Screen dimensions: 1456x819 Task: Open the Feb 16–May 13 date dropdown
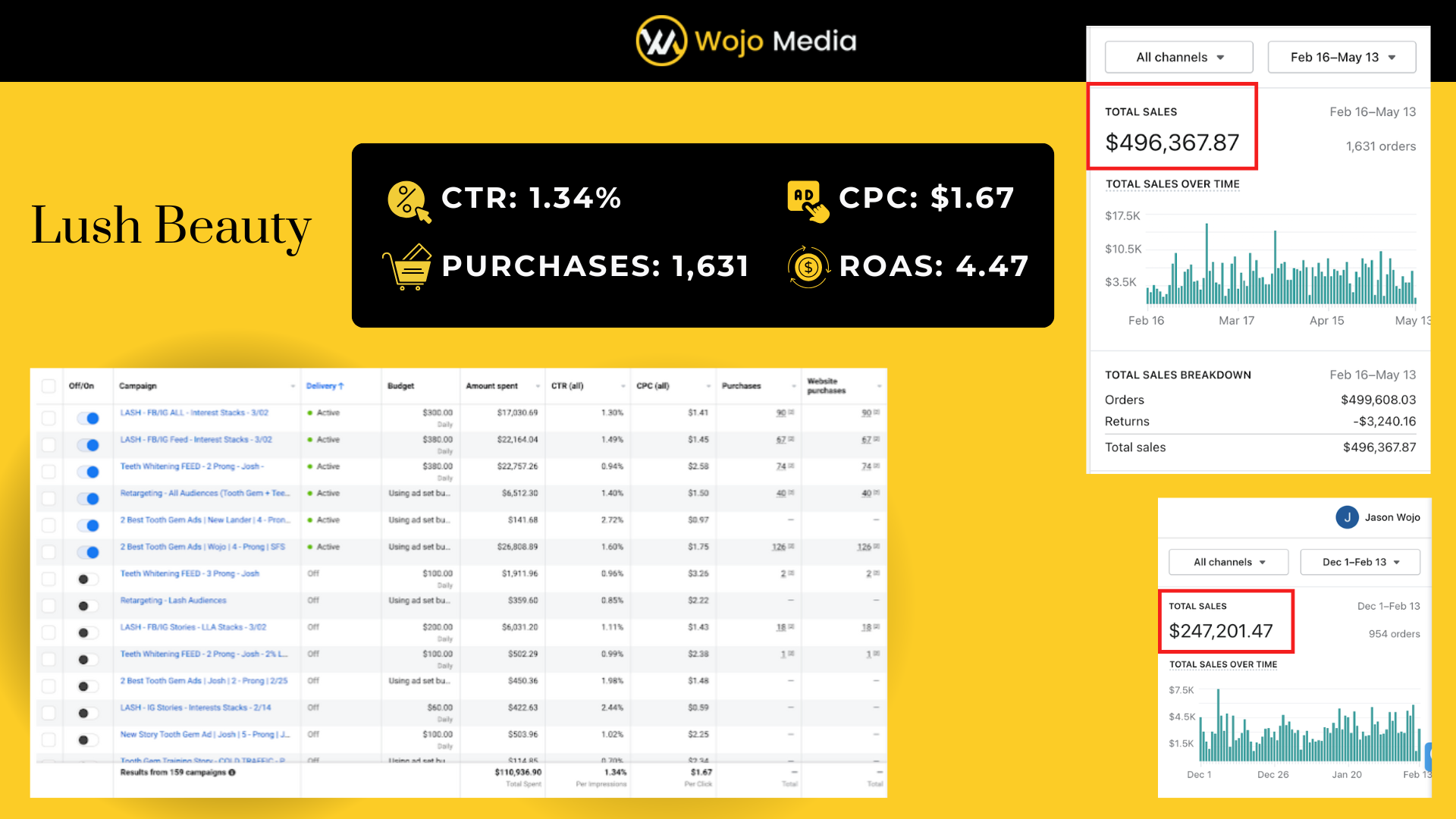click(x=1341, y=58)
